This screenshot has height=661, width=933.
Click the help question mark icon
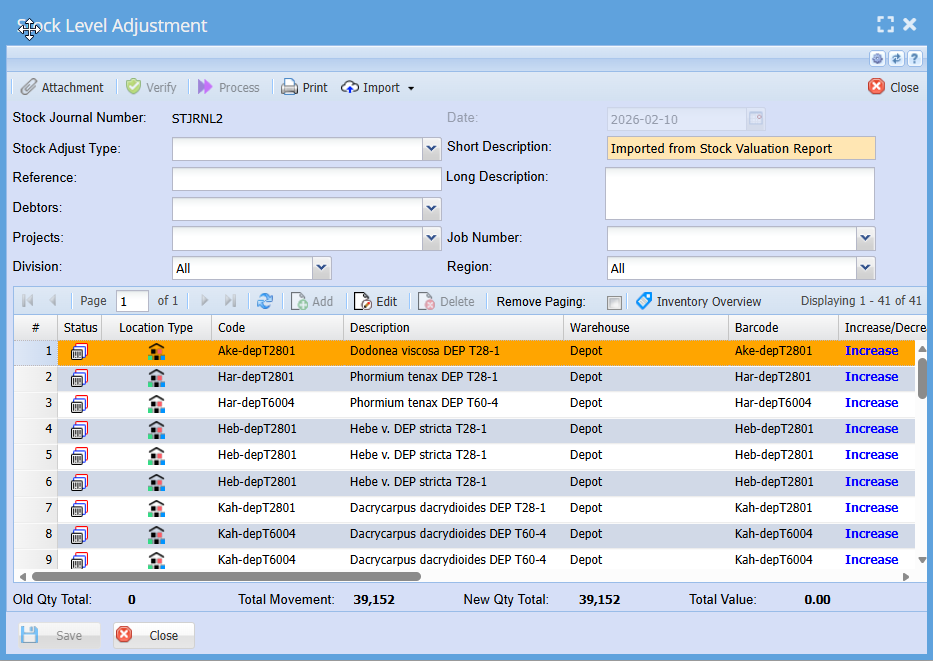pos(914,59)
